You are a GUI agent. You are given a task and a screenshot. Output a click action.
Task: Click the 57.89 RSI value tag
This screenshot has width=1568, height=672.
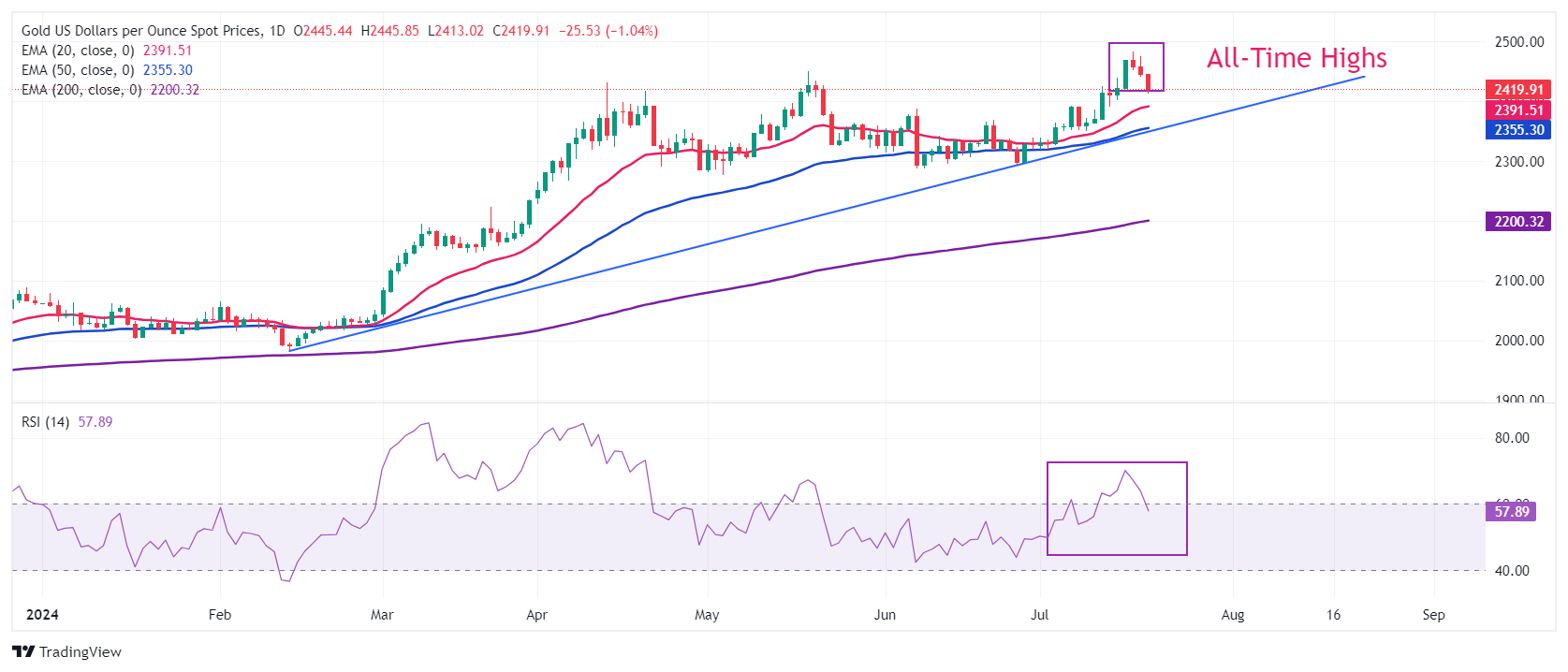pyautogui.click(x=1511, y=512)
